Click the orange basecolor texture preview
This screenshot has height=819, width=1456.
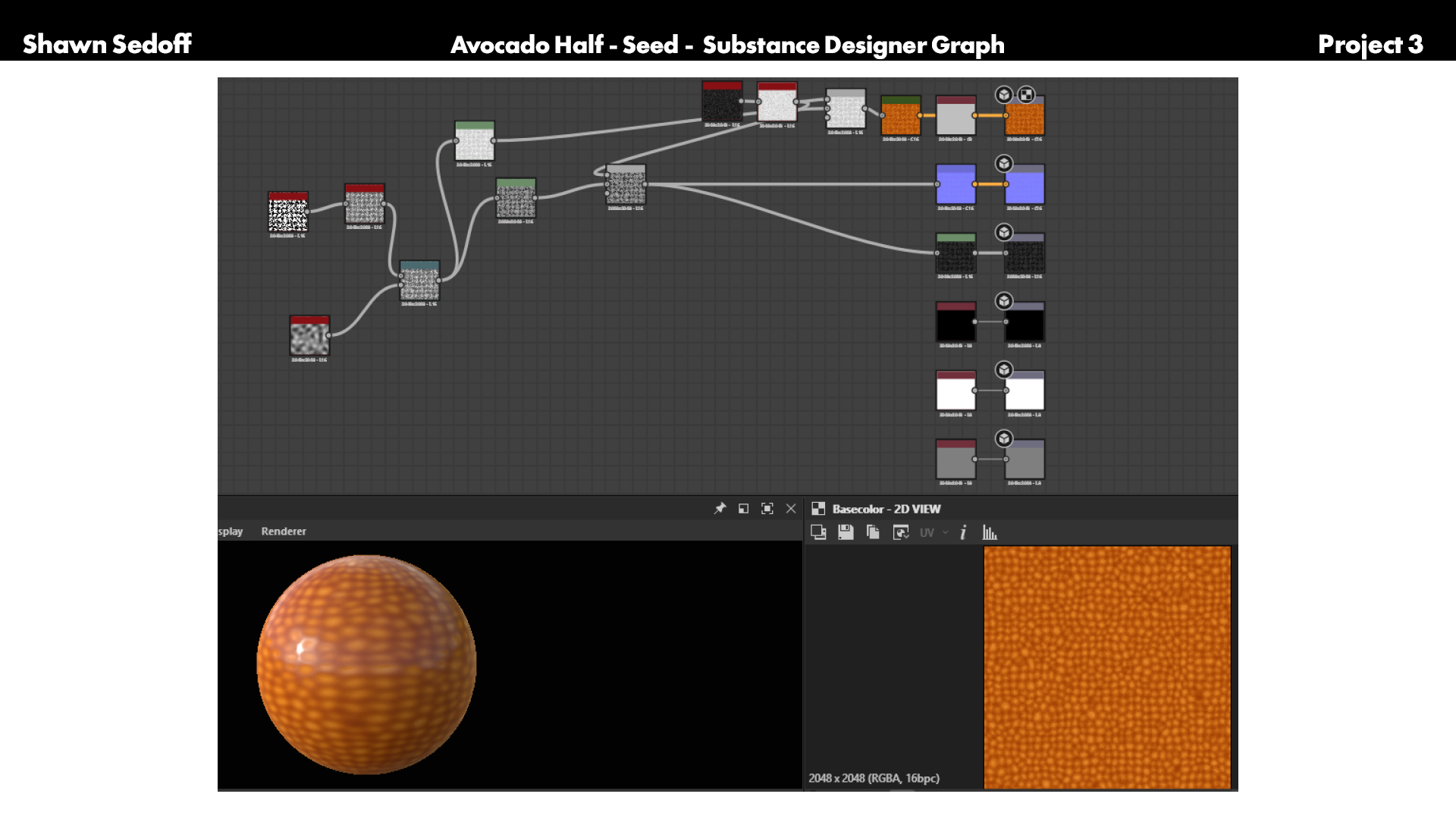[x=1107, y=667]
